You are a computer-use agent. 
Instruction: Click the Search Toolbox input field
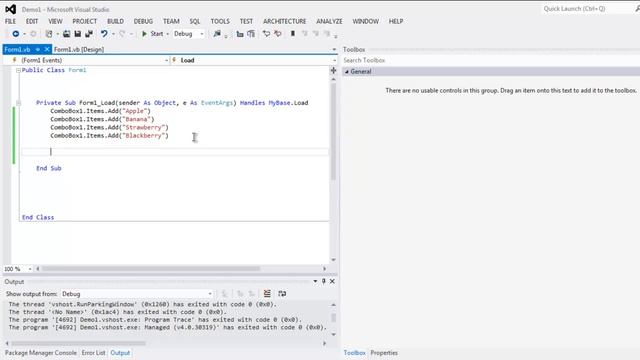[x=491, y=60]
